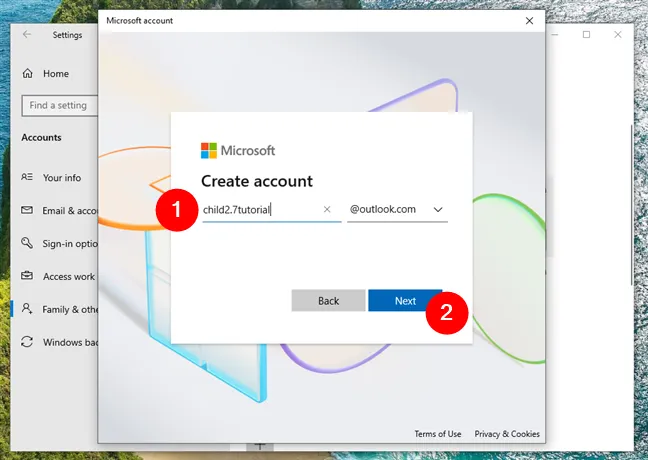Click the Find a setting search box
The image size is (648, 460).
(60, 105)
